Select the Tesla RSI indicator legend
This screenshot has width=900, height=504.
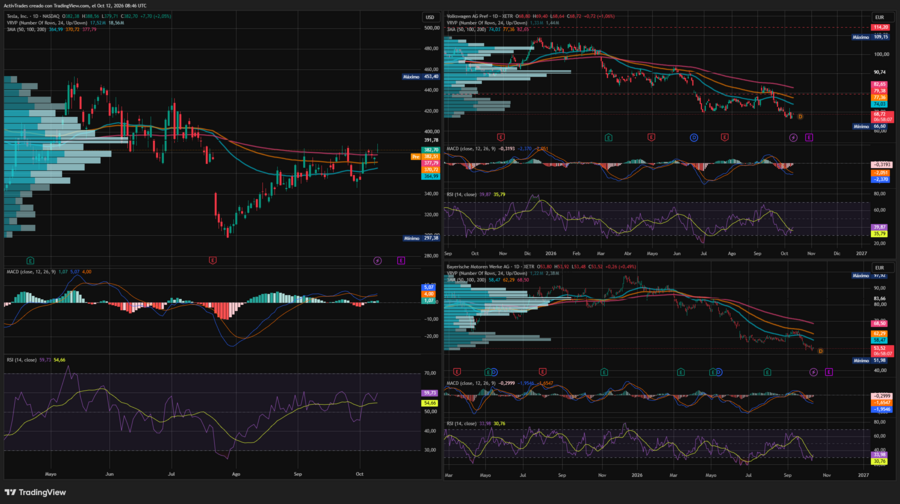36,360
